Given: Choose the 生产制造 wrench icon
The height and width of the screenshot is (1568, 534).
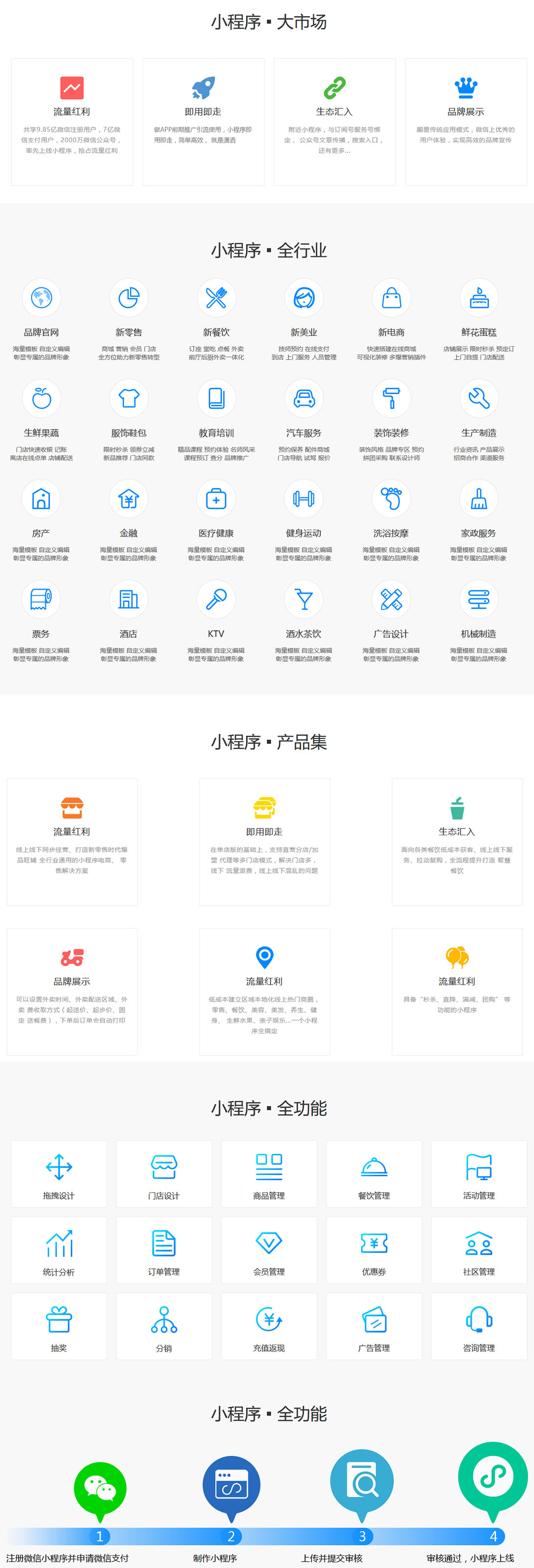Looking at the screenshot, I should coord(479,398).
